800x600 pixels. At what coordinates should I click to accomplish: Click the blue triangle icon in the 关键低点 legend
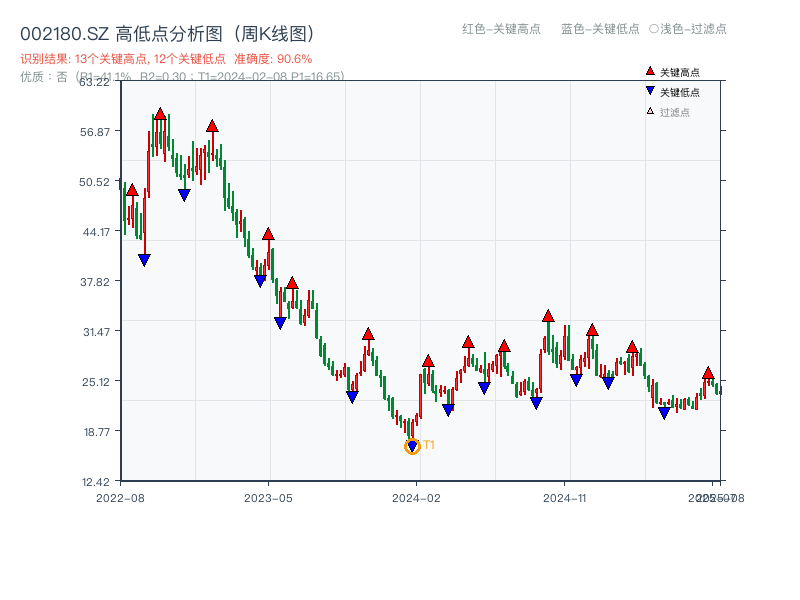[x=650, y=91]
